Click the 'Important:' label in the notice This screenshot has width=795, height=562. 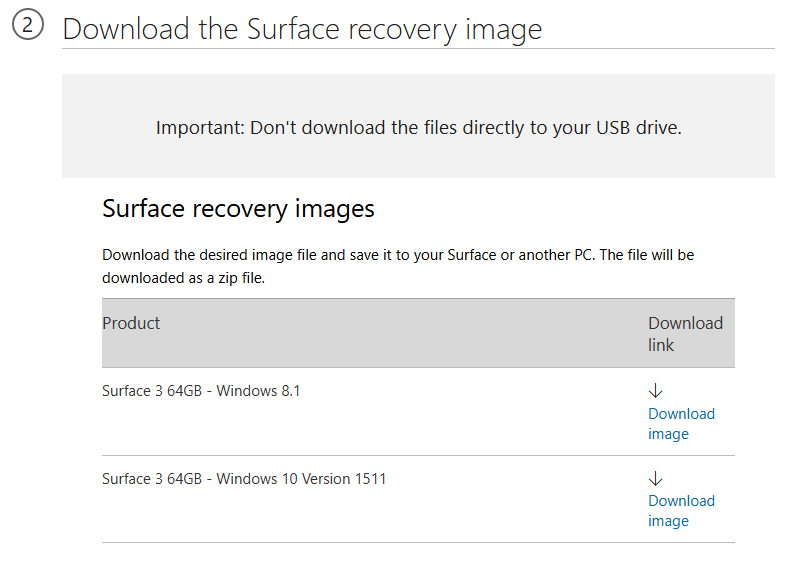pos(200,128)
